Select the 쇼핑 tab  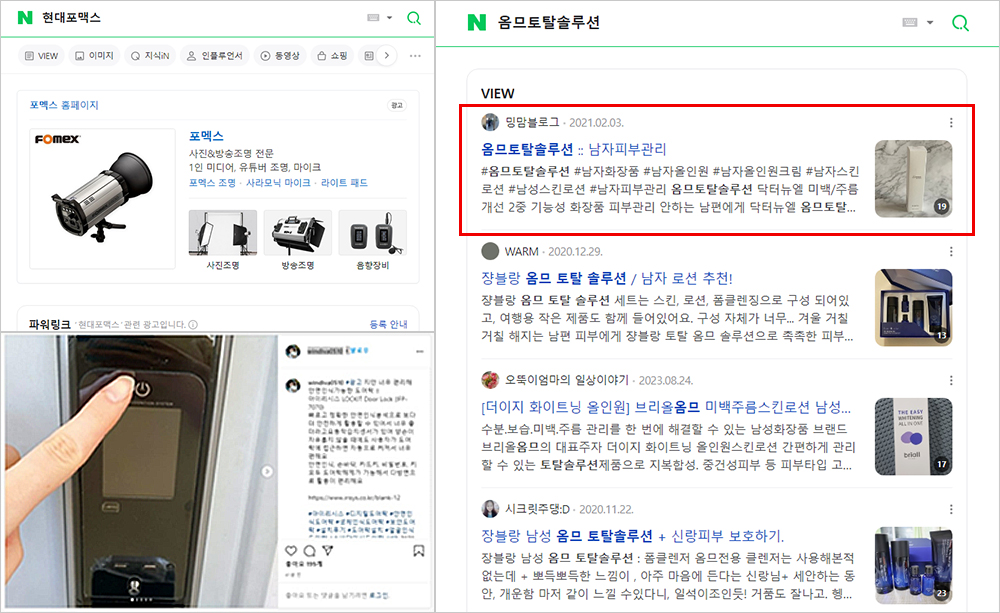point(332,56)
